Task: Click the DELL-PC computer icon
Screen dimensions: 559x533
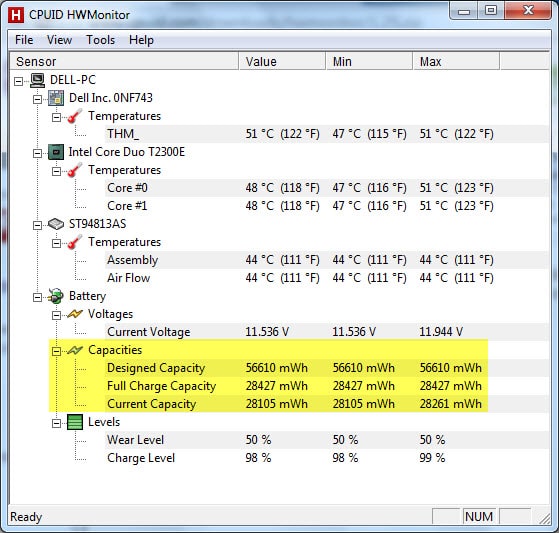Action: 37,80
